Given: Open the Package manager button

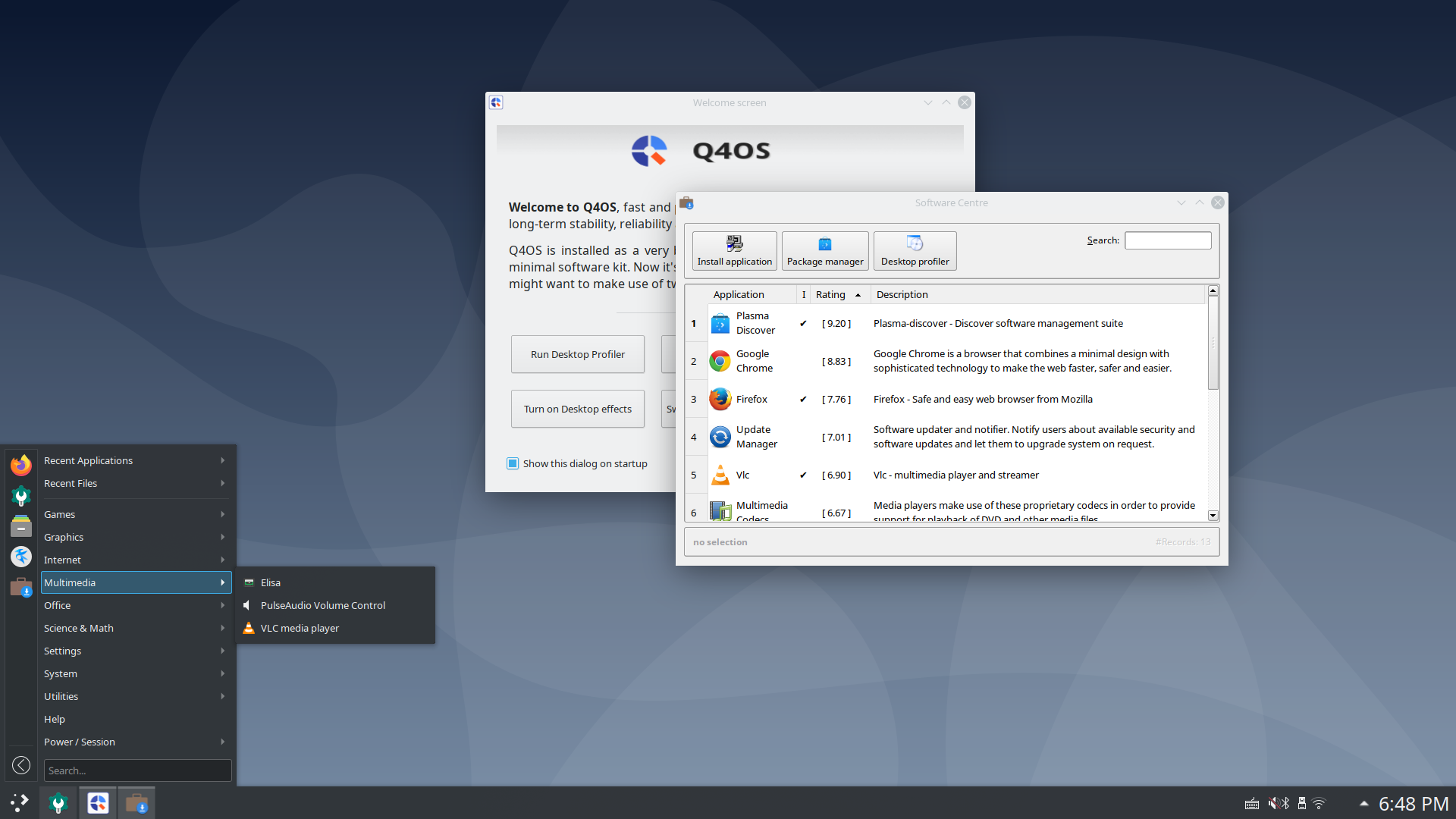Looking at the screenshot, I should coord(825,251).
